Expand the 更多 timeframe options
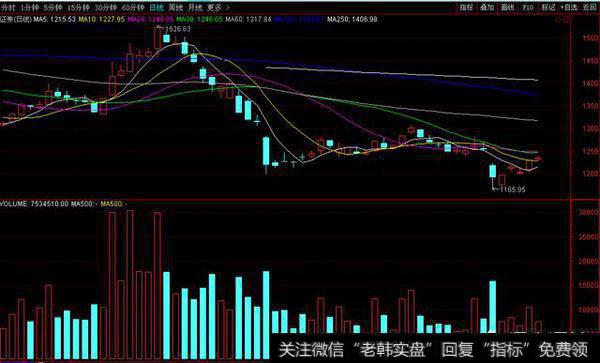600x363 pixels. point(218,7)
